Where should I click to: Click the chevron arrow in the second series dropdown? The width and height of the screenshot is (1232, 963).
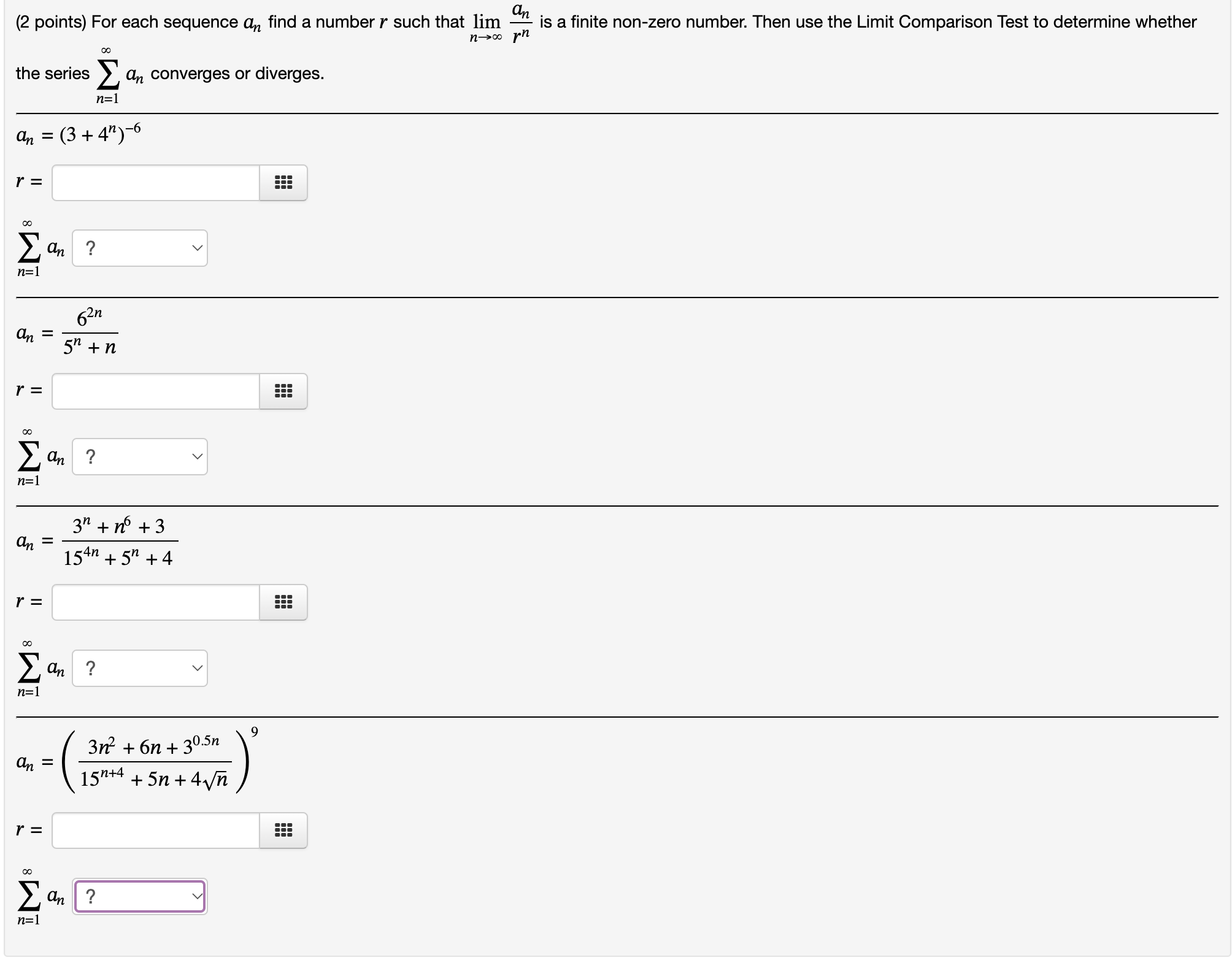pos(196,456)
